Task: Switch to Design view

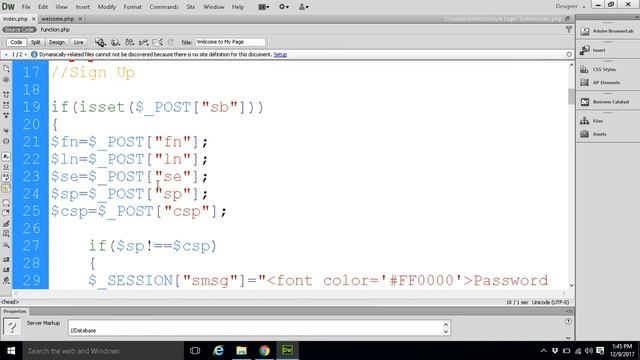Action: click(x=57, y=42)
